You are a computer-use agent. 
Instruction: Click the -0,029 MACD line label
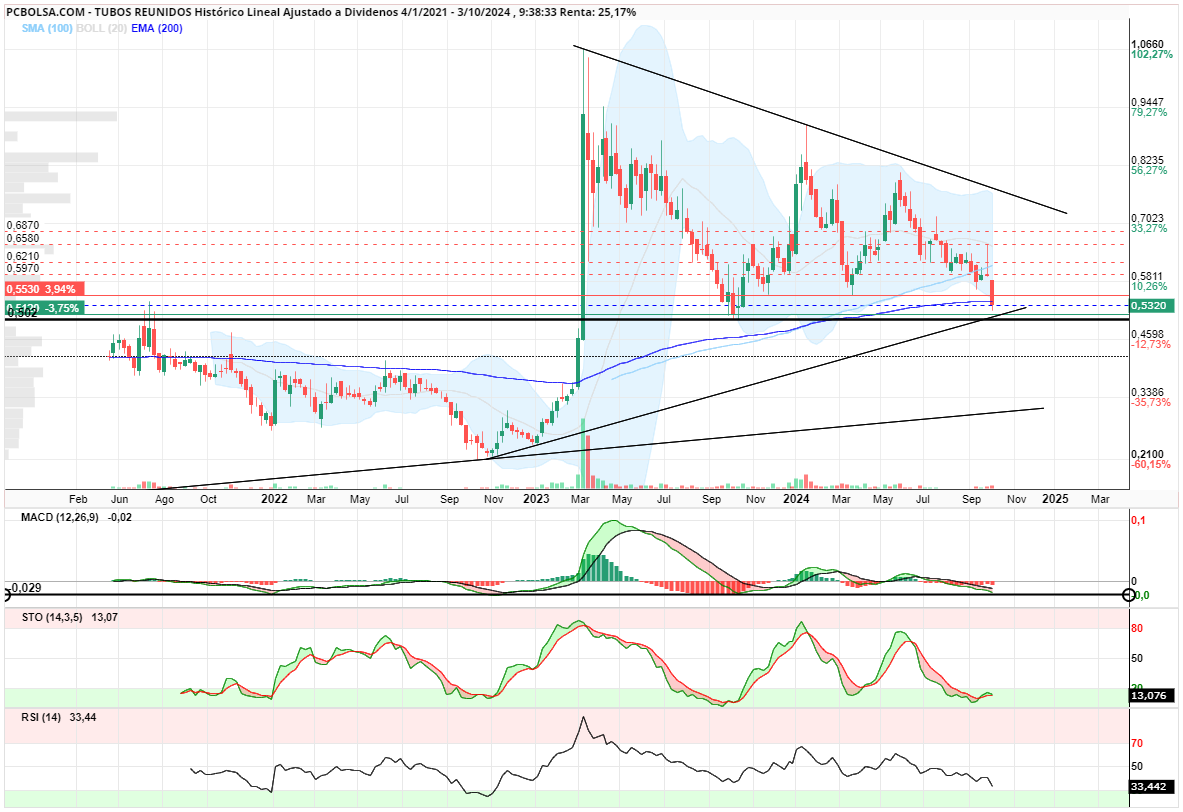[23, 588]
